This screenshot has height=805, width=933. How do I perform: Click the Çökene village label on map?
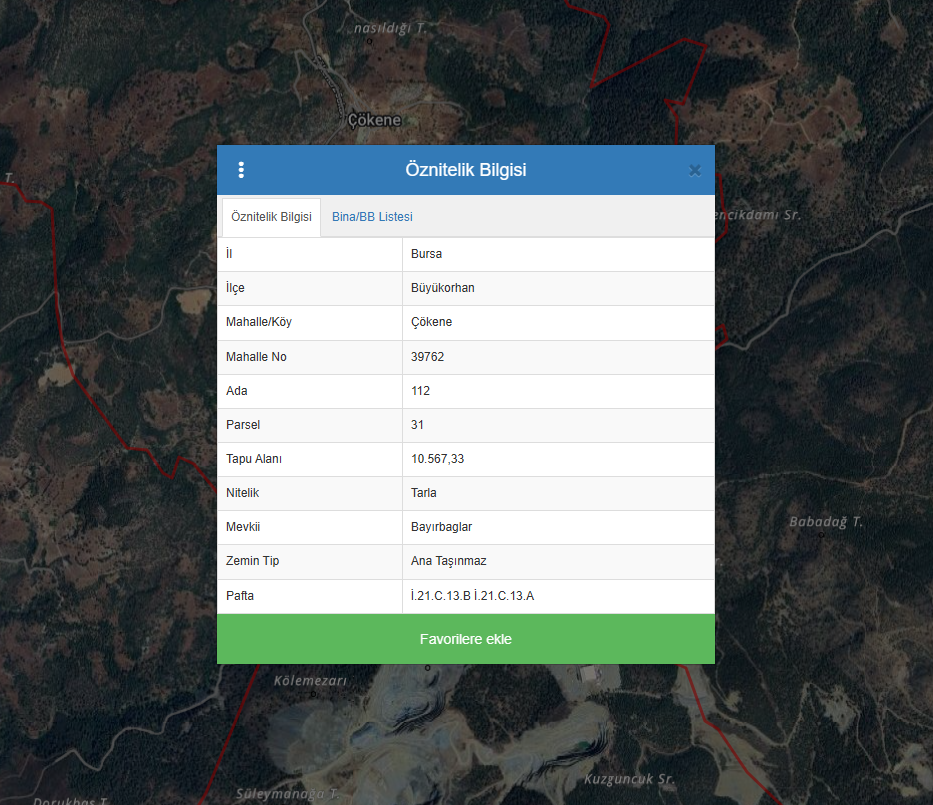tap(374, 120)
